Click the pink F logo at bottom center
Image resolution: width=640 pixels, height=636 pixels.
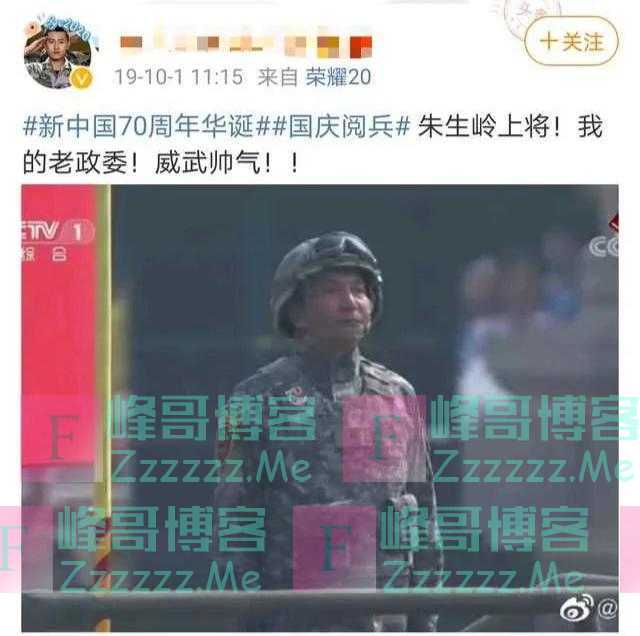[x=334, y=546]
